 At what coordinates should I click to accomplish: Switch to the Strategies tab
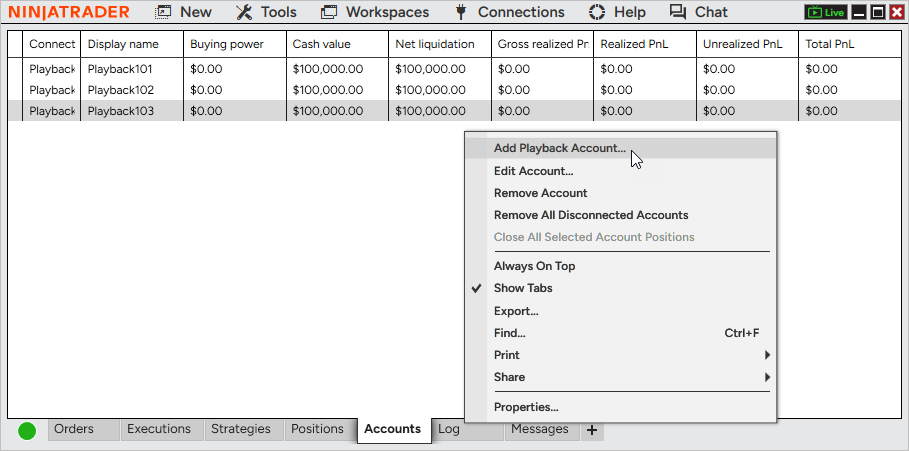244,430
